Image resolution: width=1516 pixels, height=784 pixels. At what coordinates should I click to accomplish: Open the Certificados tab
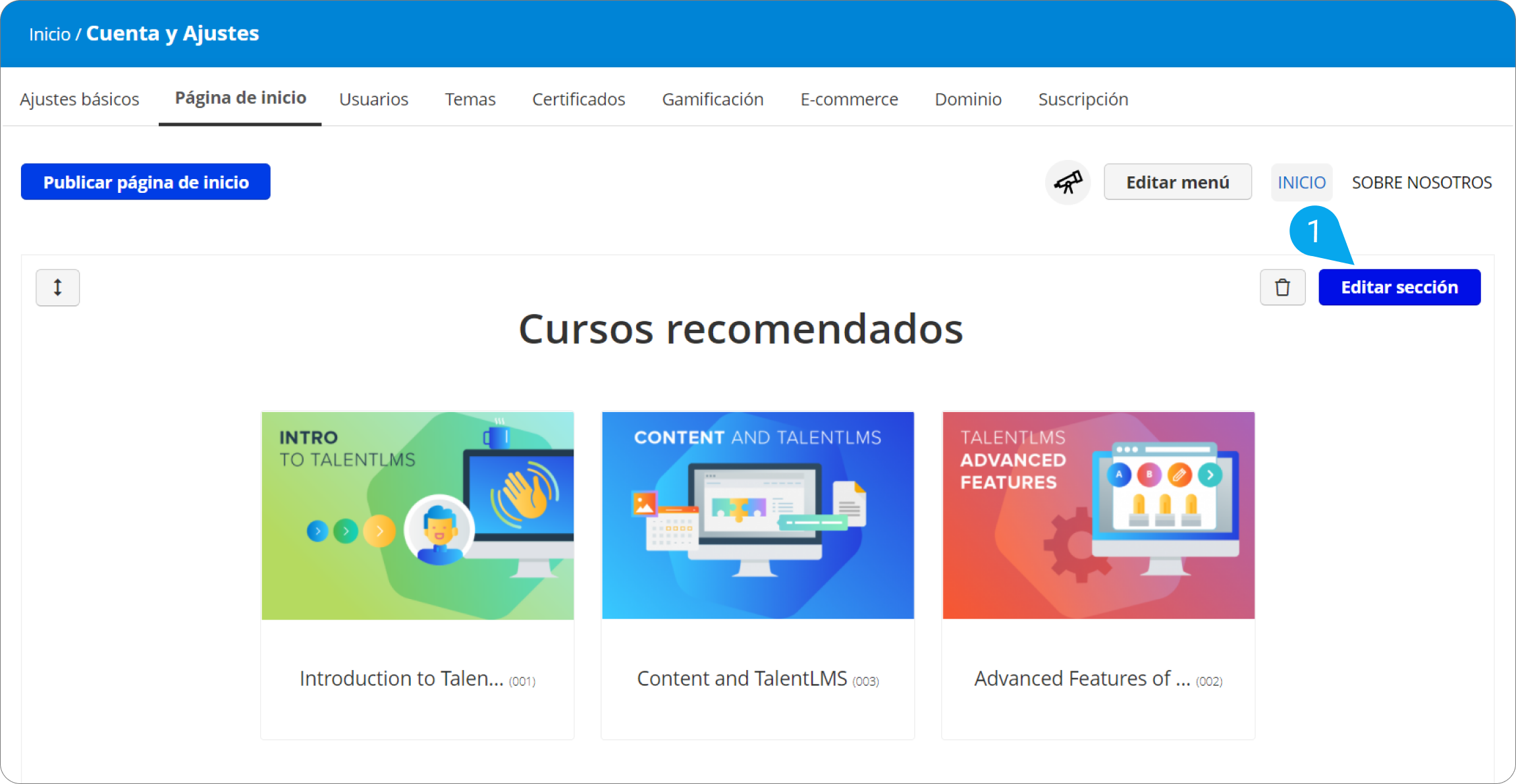click(578, 99)
